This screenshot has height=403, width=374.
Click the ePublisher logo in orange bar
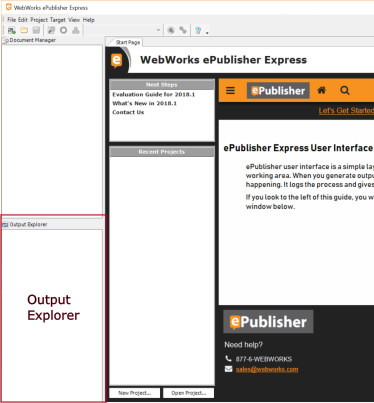click(x=278, y=90)
